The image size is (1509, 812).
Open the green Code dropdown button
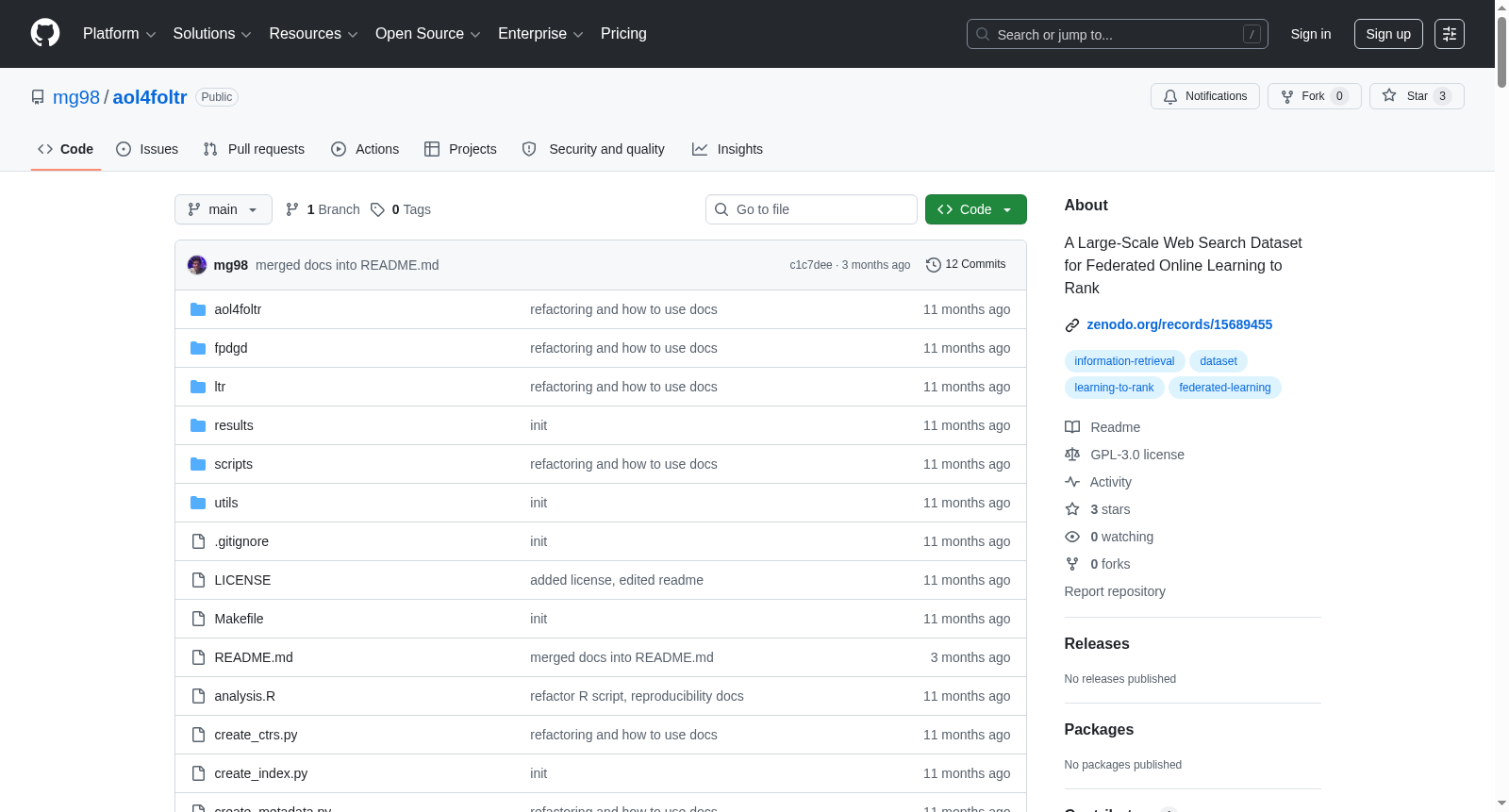point(976,209)
